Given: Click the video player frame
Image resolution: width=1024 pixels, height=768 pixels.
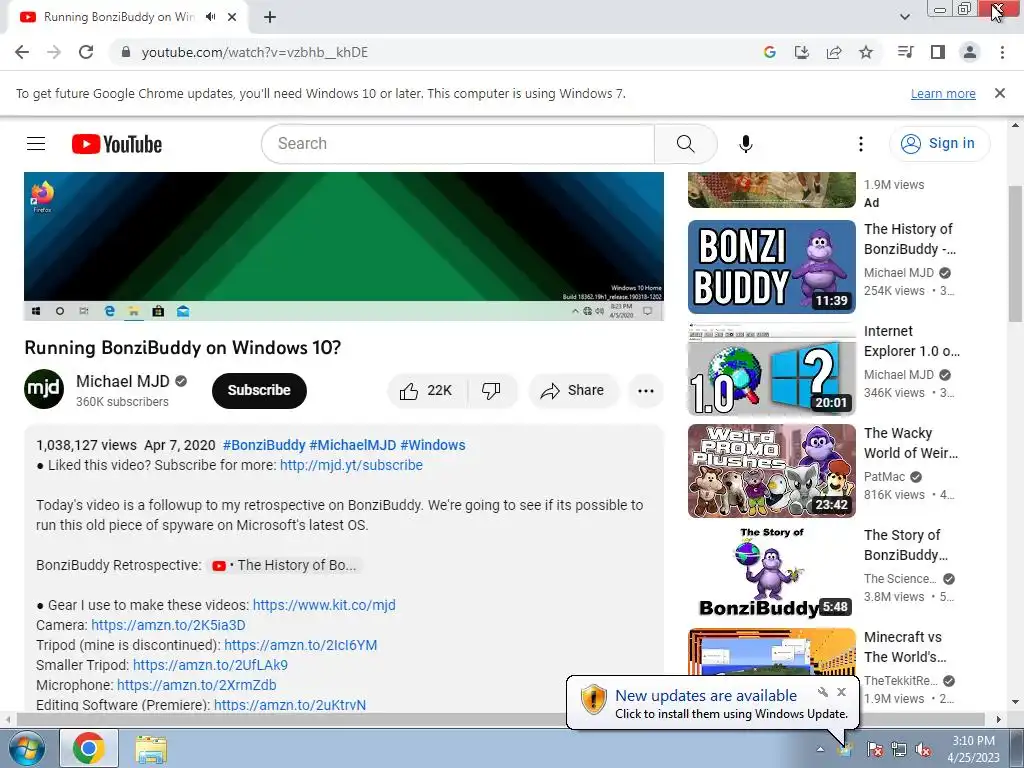Looking at the screenshot, I should pos(344,246).
